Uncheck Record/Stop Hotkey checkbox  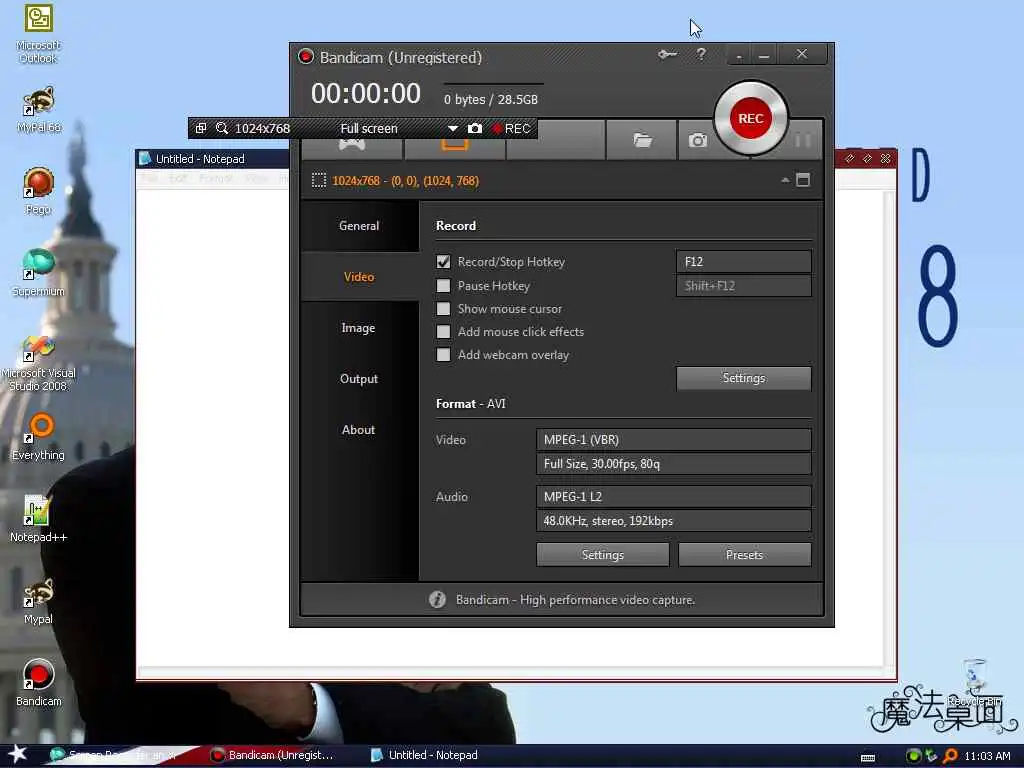(443, 262)
